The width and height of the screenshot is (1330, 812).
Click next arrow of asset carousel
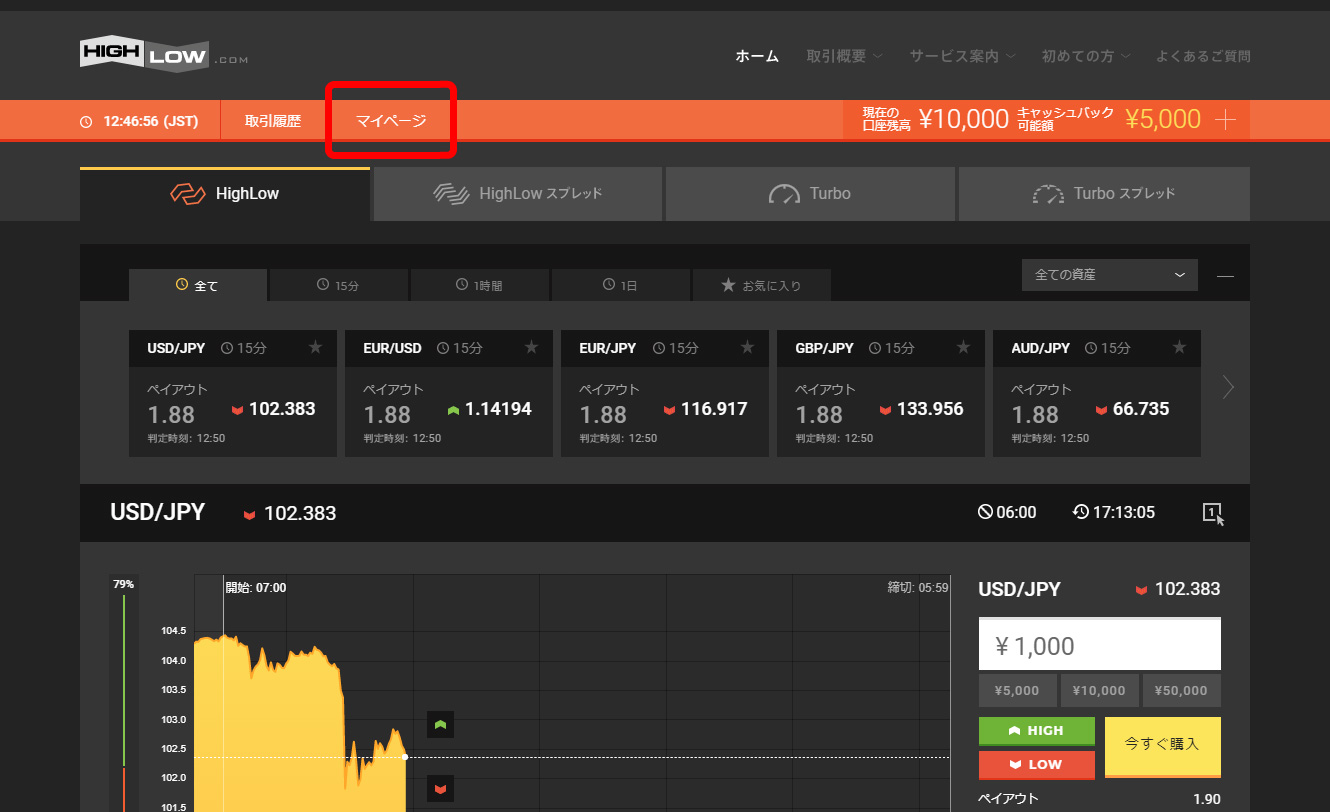pos(1228,387)
